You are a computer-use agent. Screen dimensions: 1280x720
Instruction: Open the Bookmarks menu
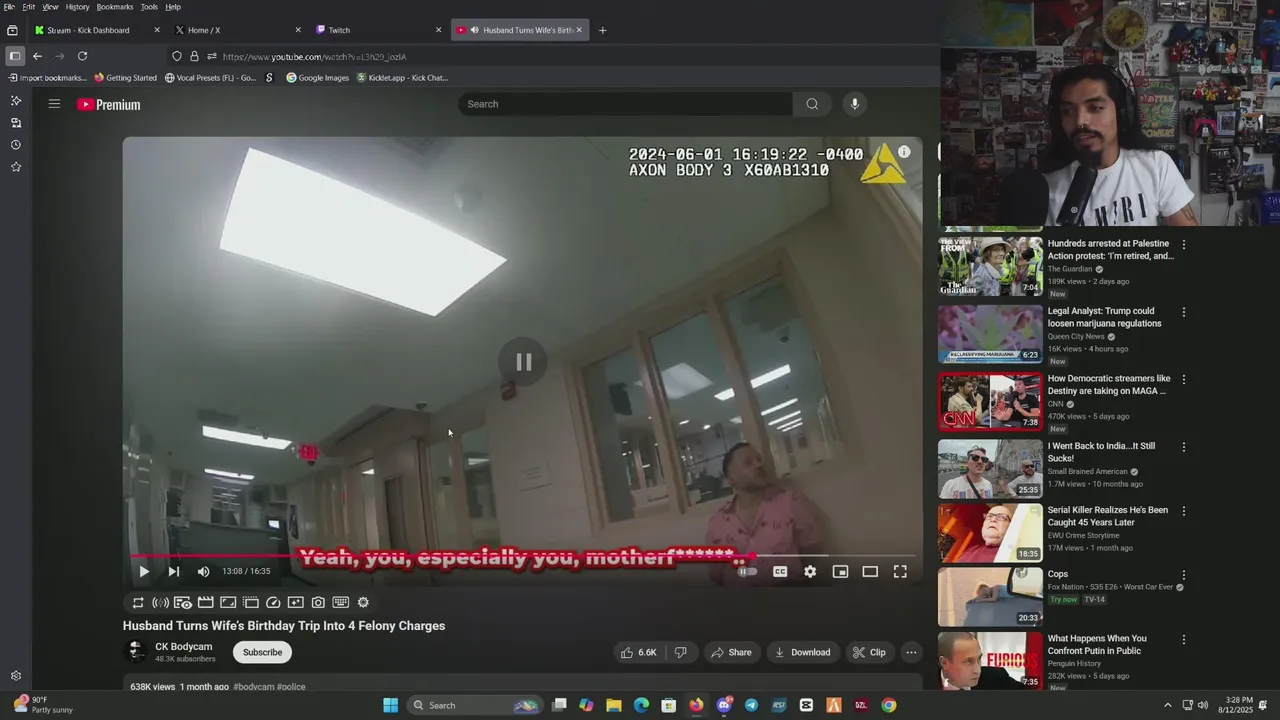click(114, 7)
